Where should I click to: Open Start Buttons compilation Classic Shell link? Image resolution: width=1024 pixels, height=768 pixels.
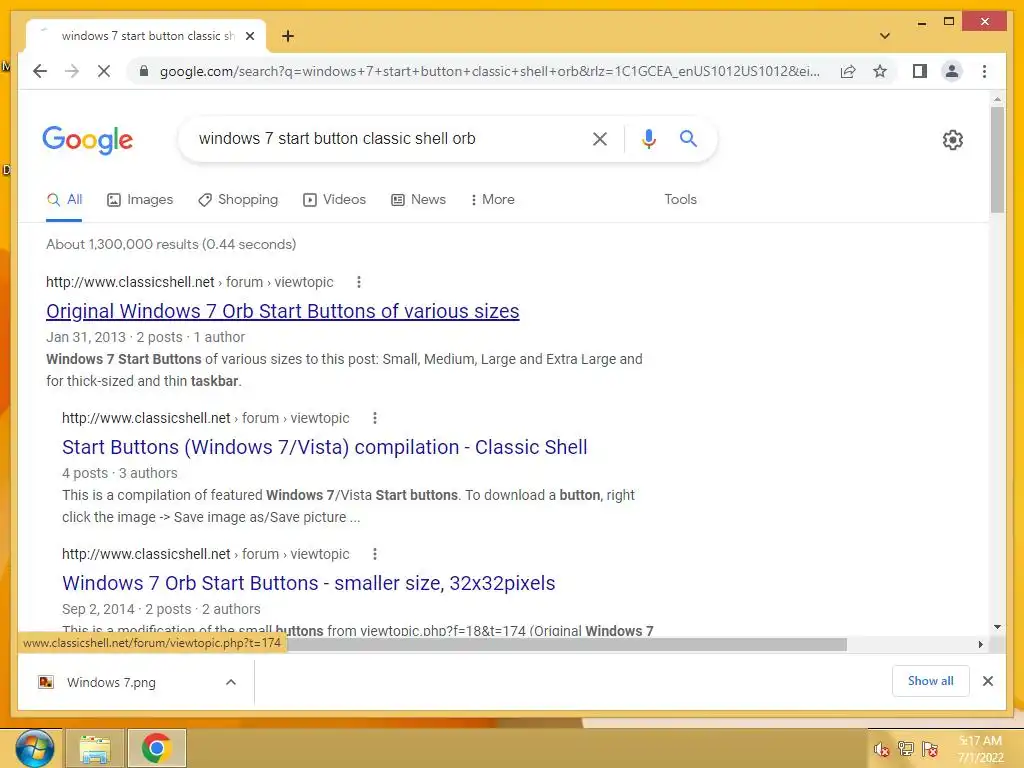tap(325, 447)
